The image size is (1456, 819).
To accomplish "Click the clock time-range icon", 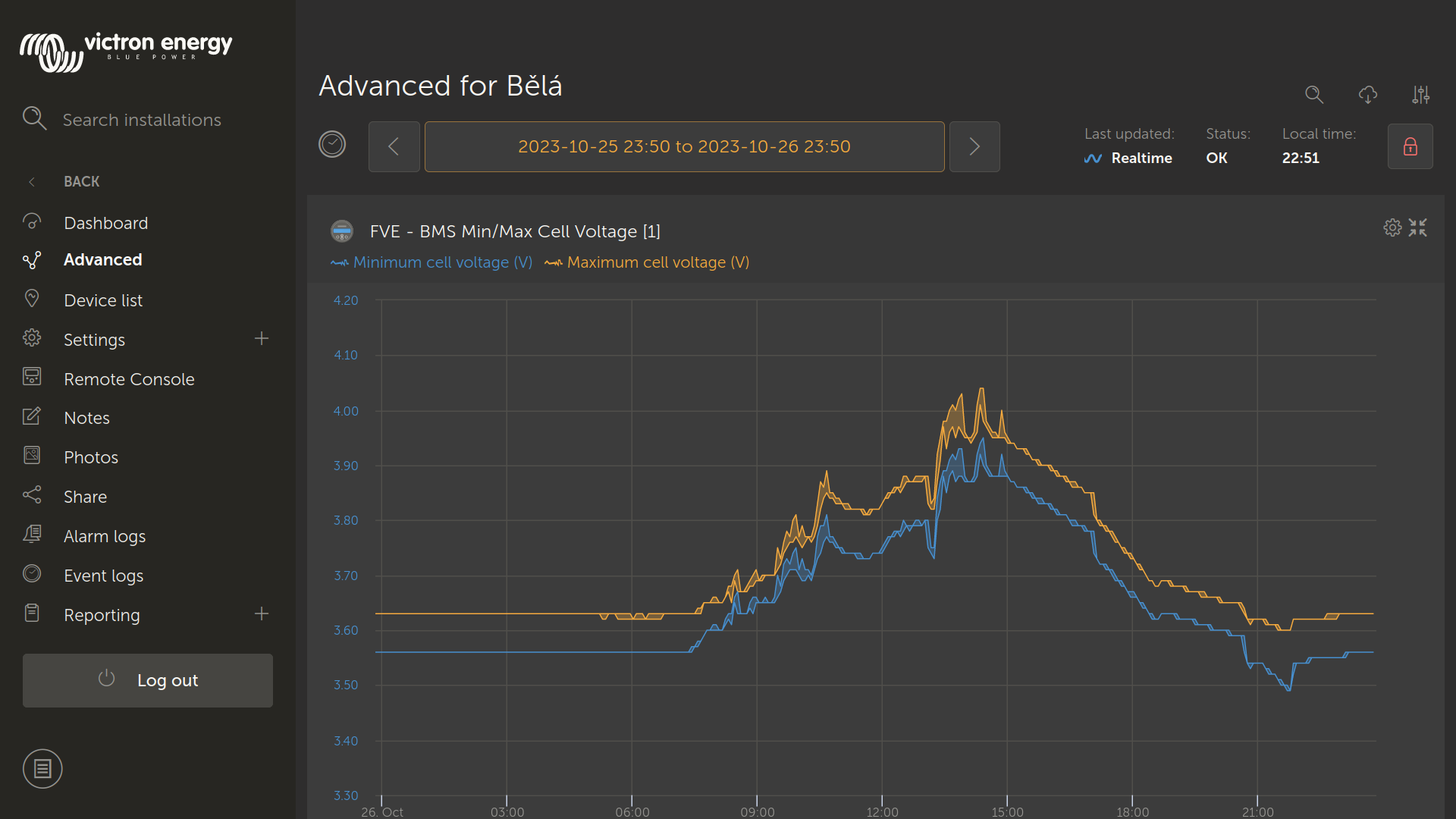I will 332,144.
